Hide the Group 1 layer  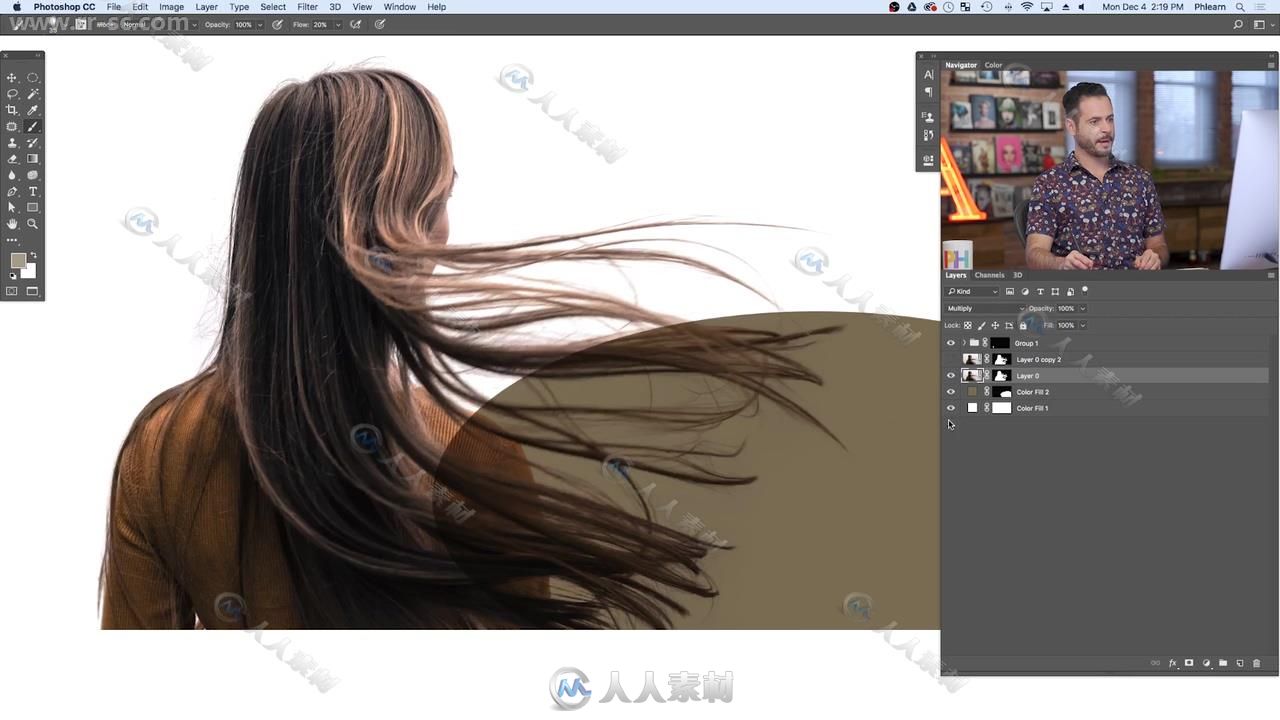[951, 343]
